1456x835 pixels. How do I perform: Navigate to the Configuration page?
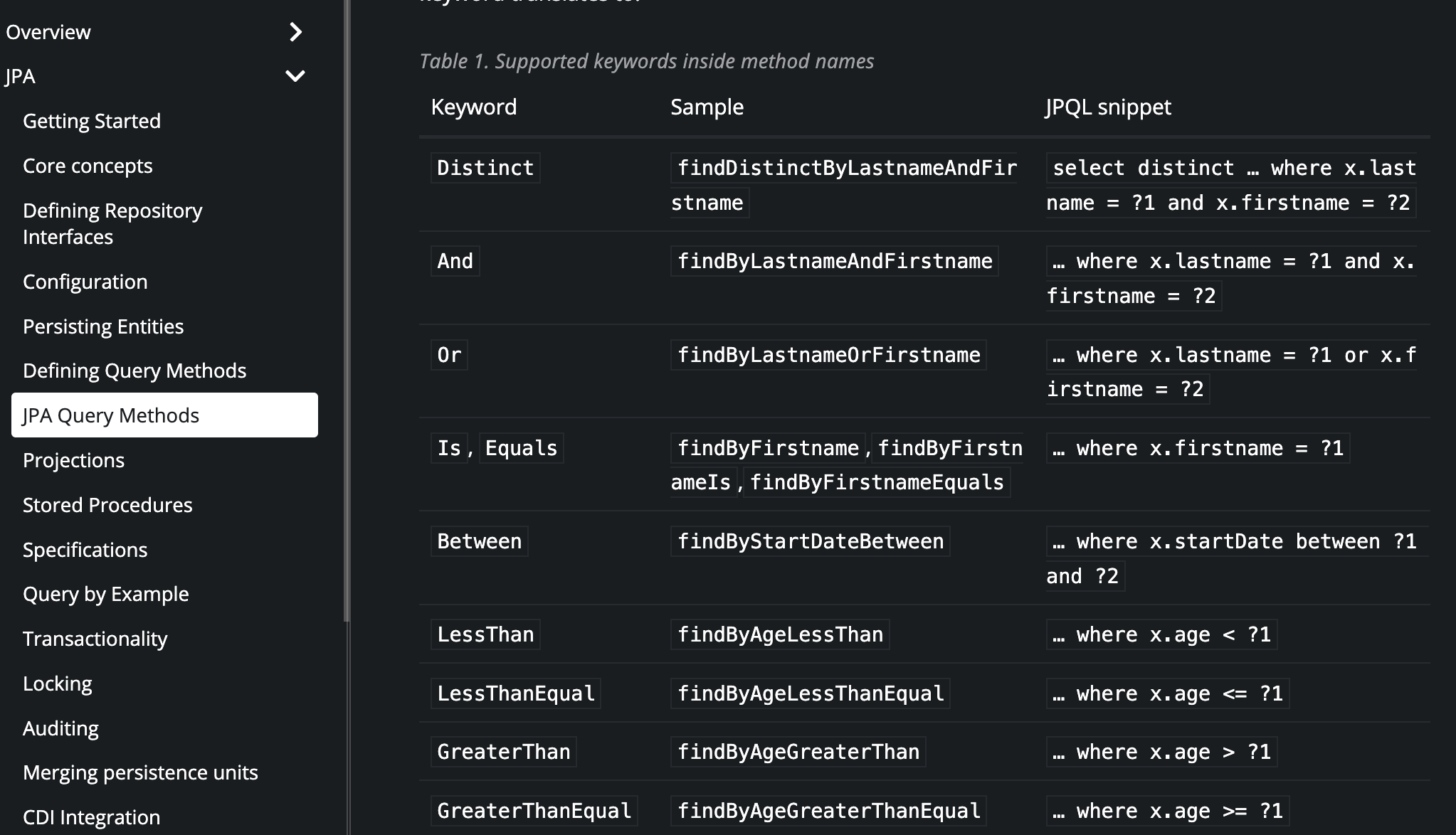coord(85,282)
